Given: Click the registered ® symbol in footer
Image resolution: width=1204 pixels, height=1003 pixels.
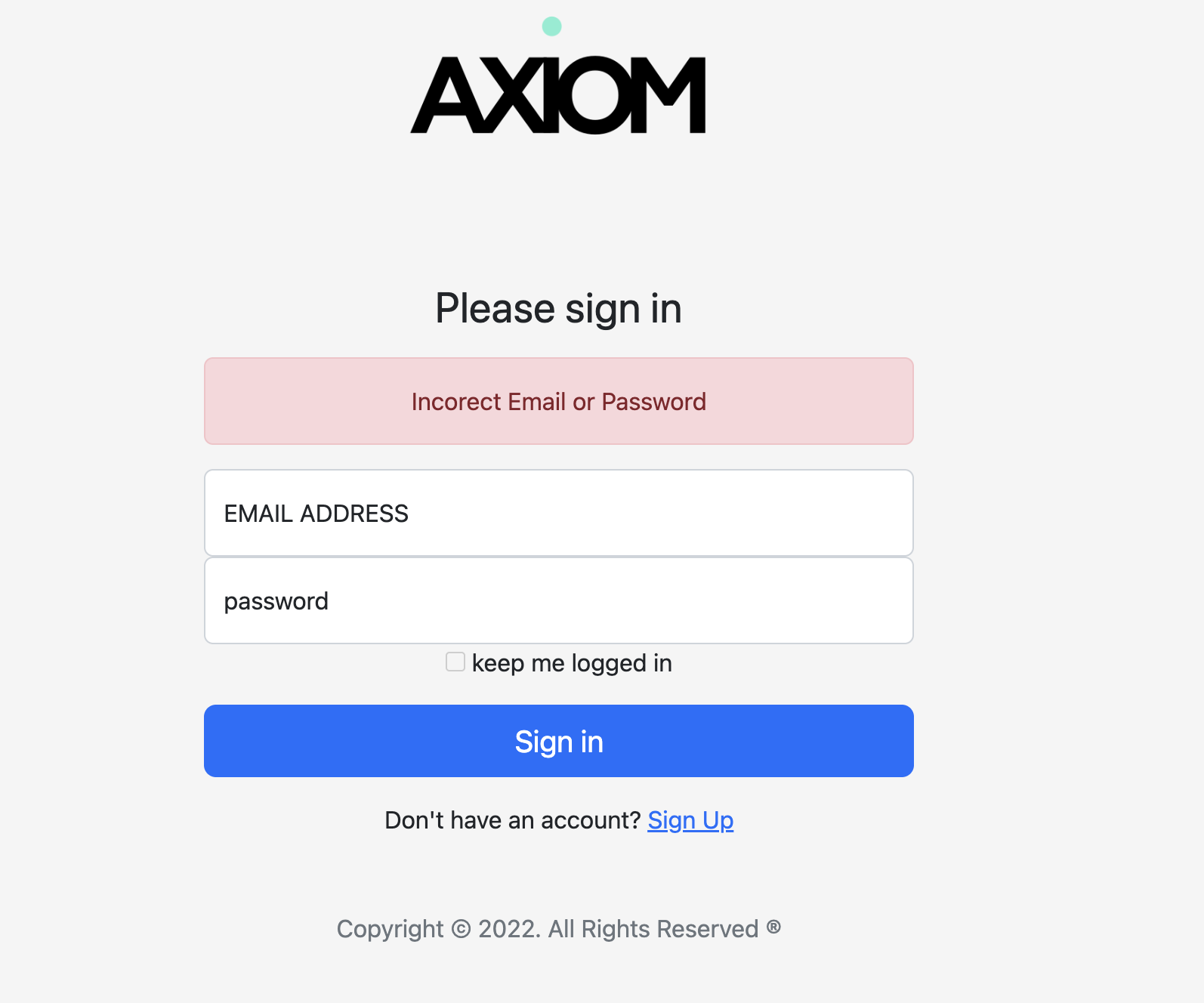Looking at the screenshot, I should [x=773, y=927].
